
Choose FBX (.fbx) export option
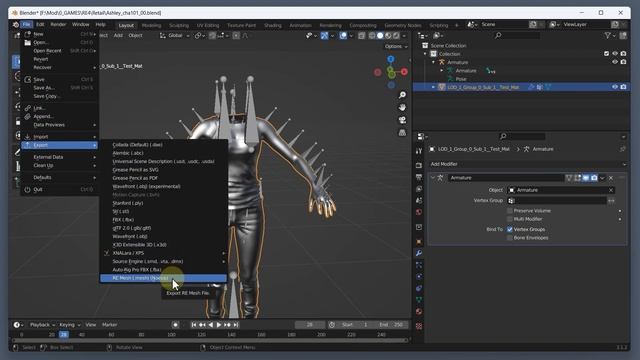point(163,220)
